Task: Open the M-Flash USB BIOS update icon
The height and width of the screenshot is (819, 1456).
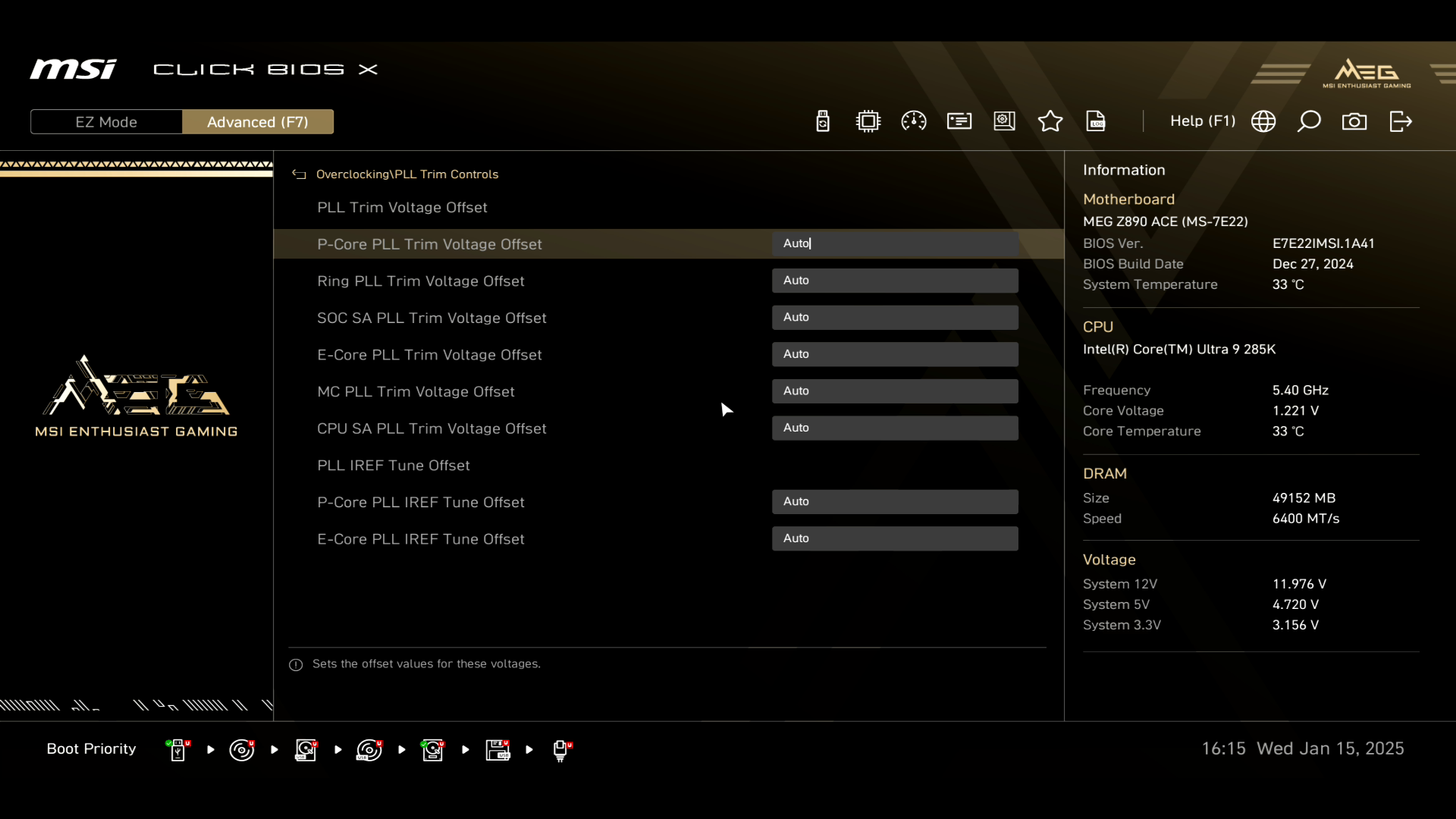Action: (823, 121)
